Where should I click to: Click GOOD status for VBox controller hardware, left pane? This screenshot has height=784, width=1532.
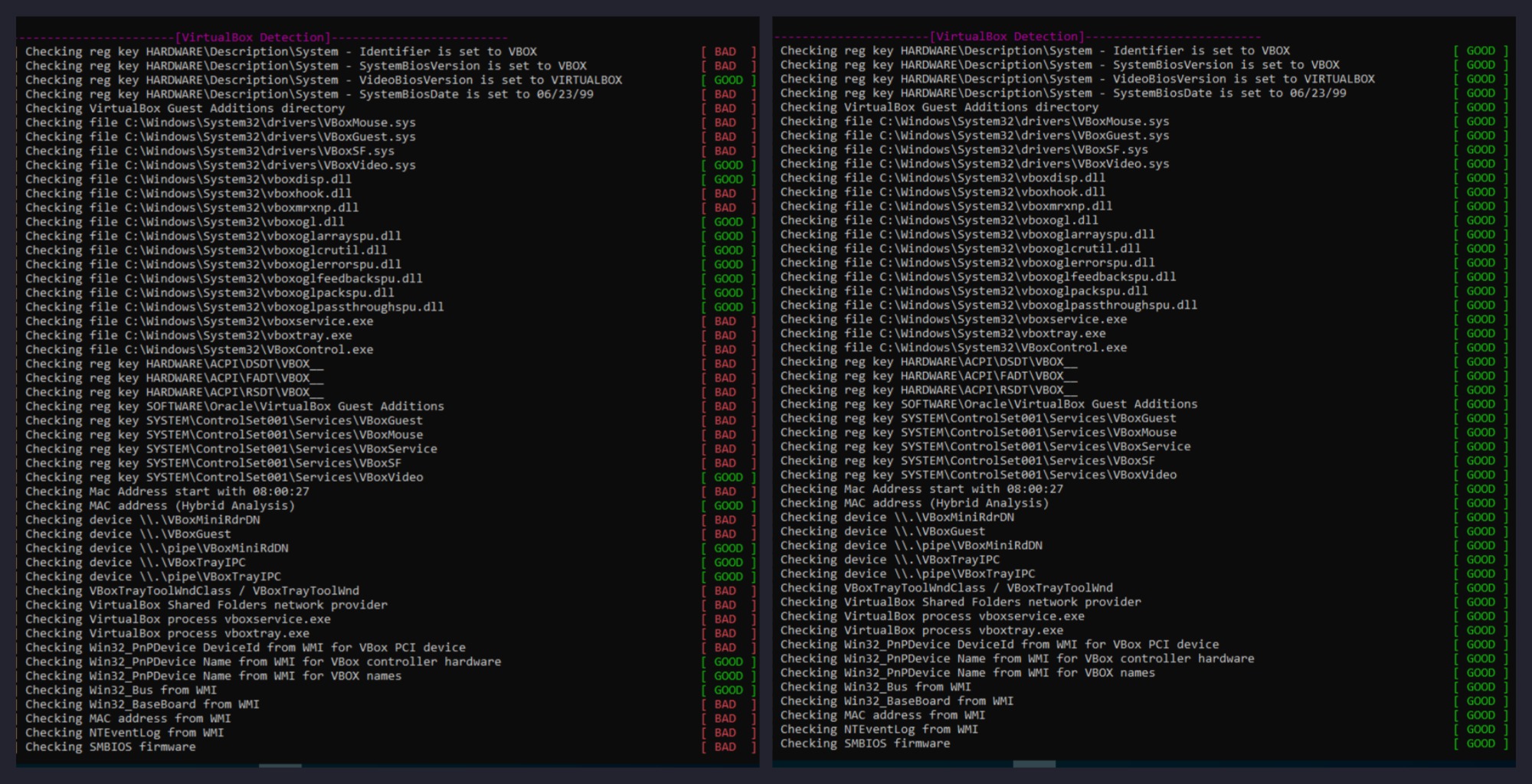[728, 661]
